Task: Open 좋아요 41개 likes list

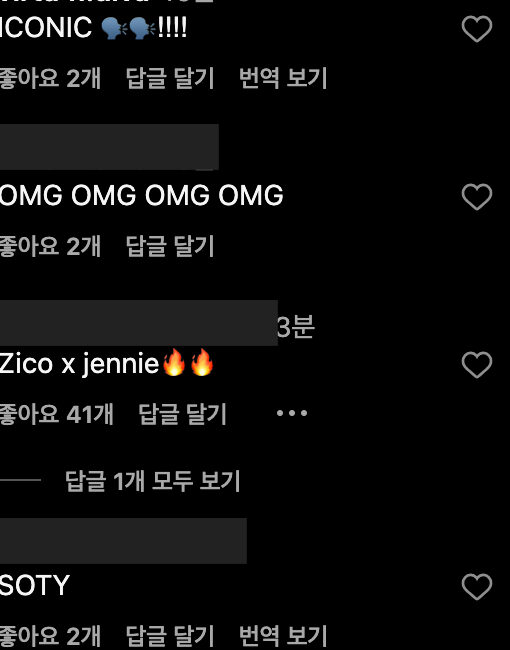Action: (56, 414)
